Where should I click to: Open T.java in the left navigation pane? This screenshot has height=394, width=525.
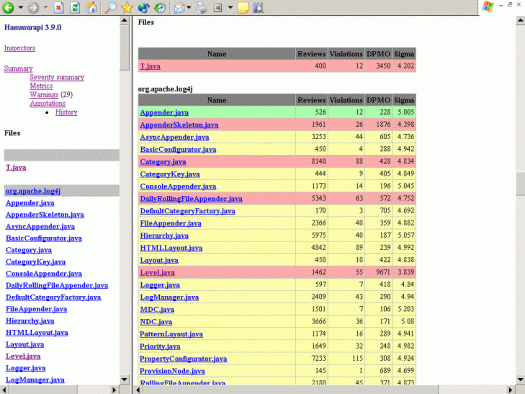(16, 167)
